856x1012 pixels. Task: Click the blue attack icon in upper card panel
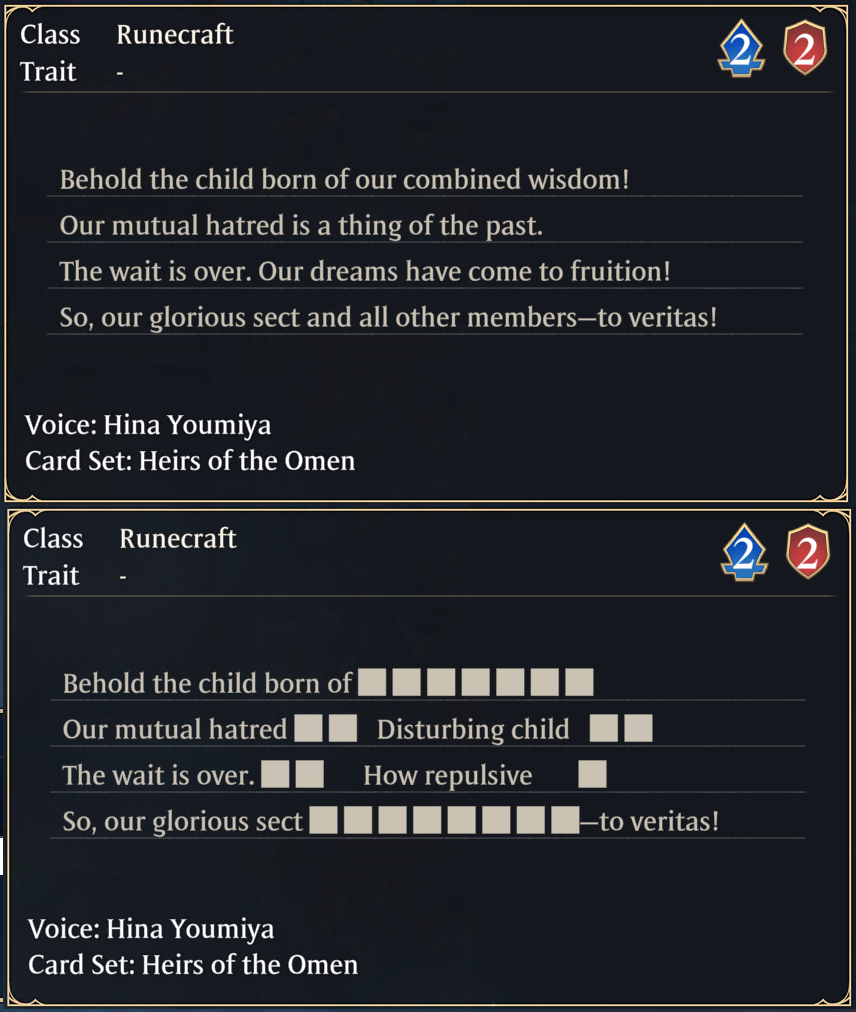pyautogui.click(x=741, y=51)
